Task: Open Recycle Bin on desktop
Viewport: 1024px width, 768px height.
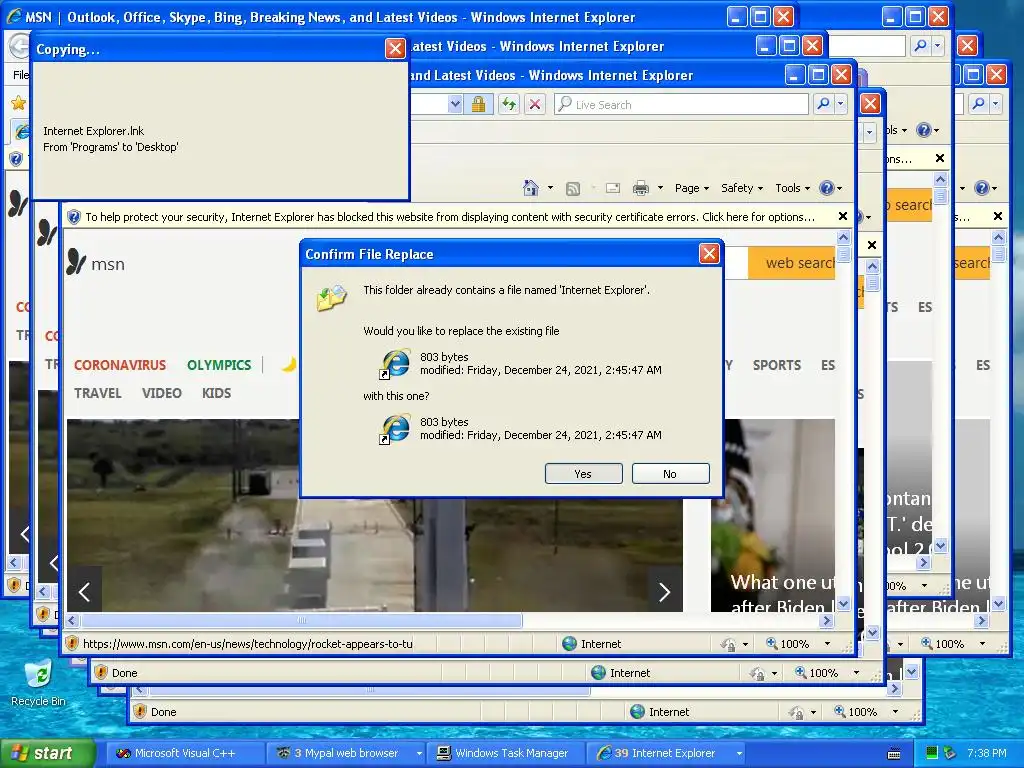Action: [x=39, y=683]
